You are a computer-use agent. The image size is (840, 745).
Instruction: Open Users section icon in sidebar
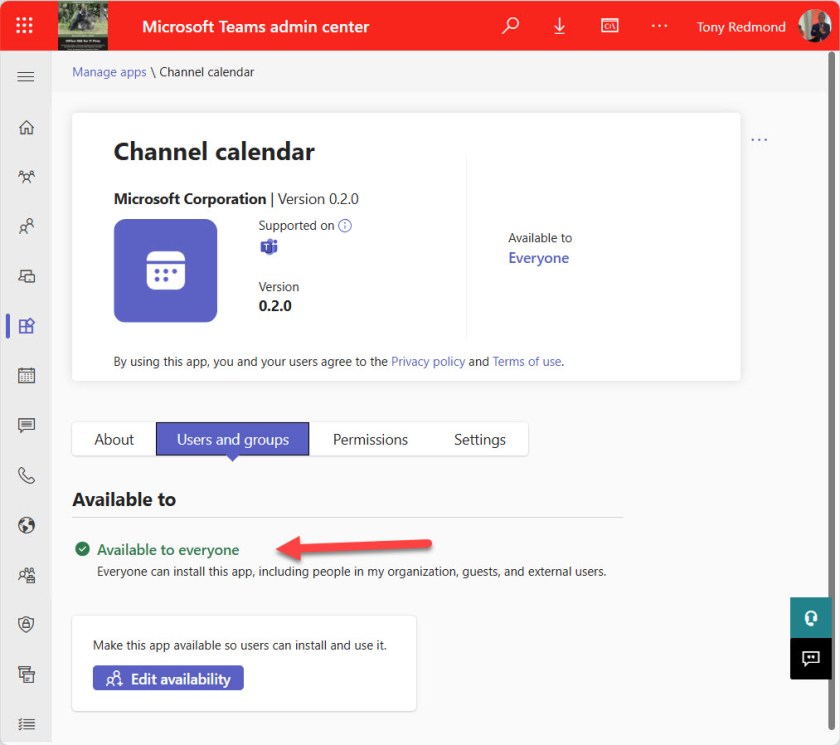tap(26, 226)
